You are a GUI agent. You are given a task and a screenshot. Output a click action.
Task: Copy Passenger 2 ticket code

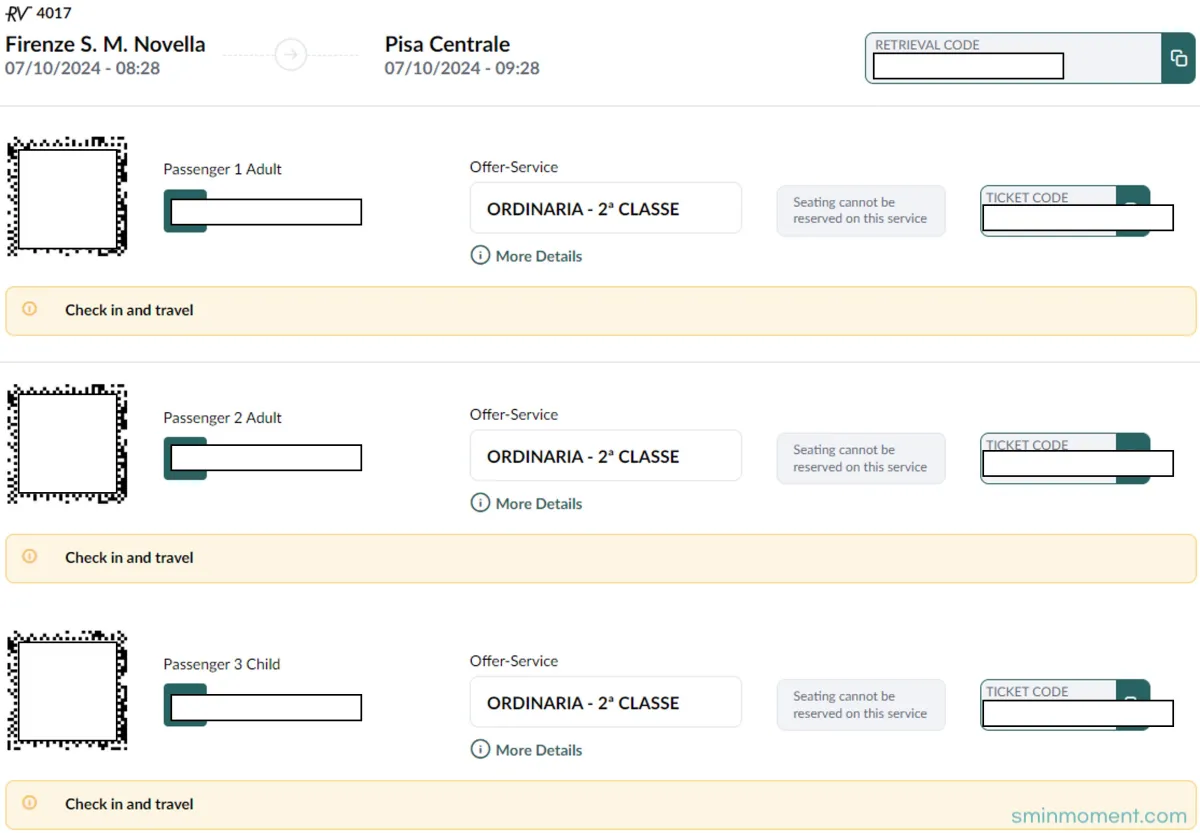click(x=1133, y=443)
